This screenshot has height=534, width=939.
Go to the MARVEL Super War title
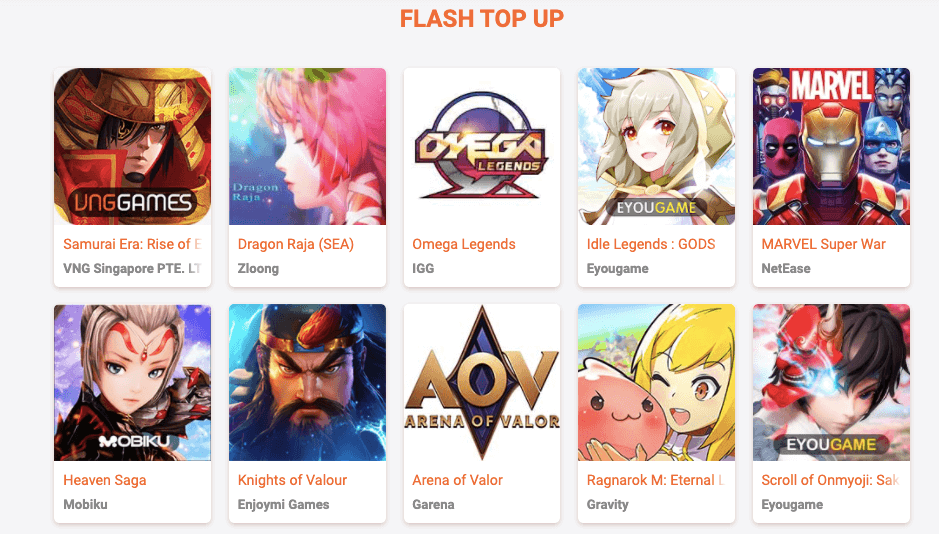click(823, 244)
